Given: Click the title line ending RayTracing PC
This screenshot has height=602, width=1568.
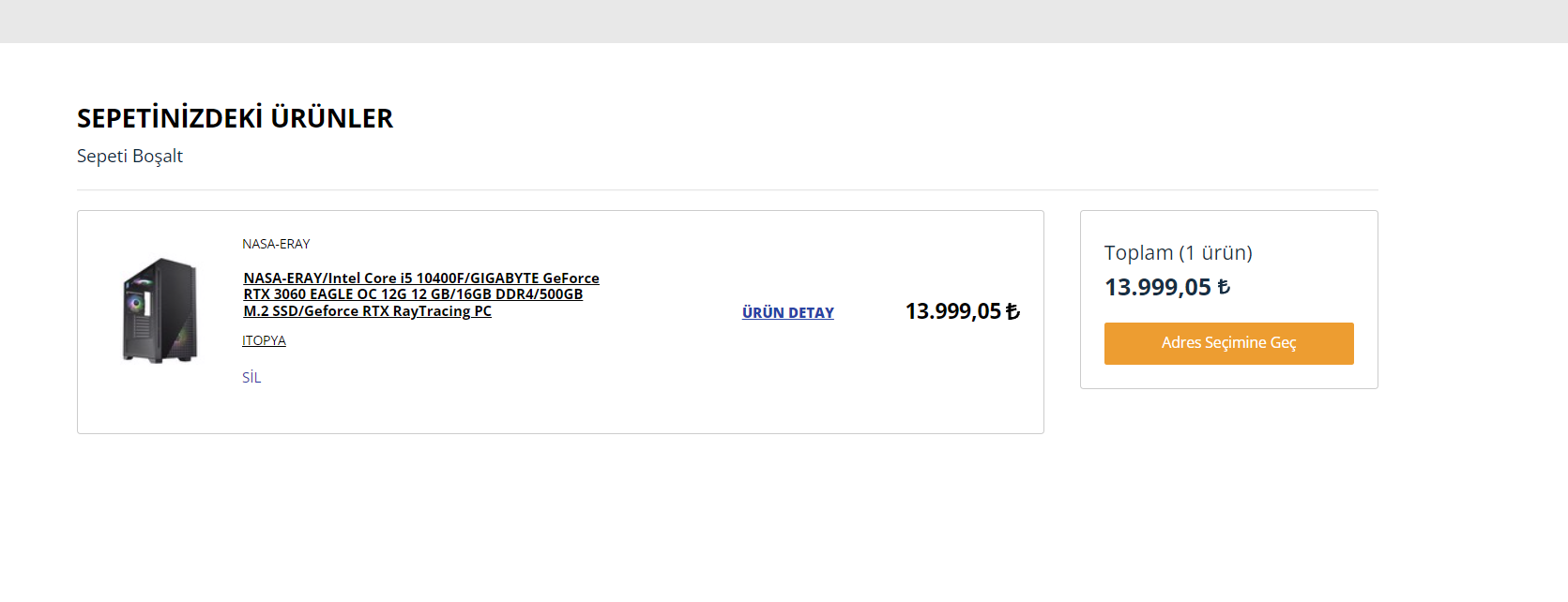Looking at the screenshot, I should [x=367, y=311].
